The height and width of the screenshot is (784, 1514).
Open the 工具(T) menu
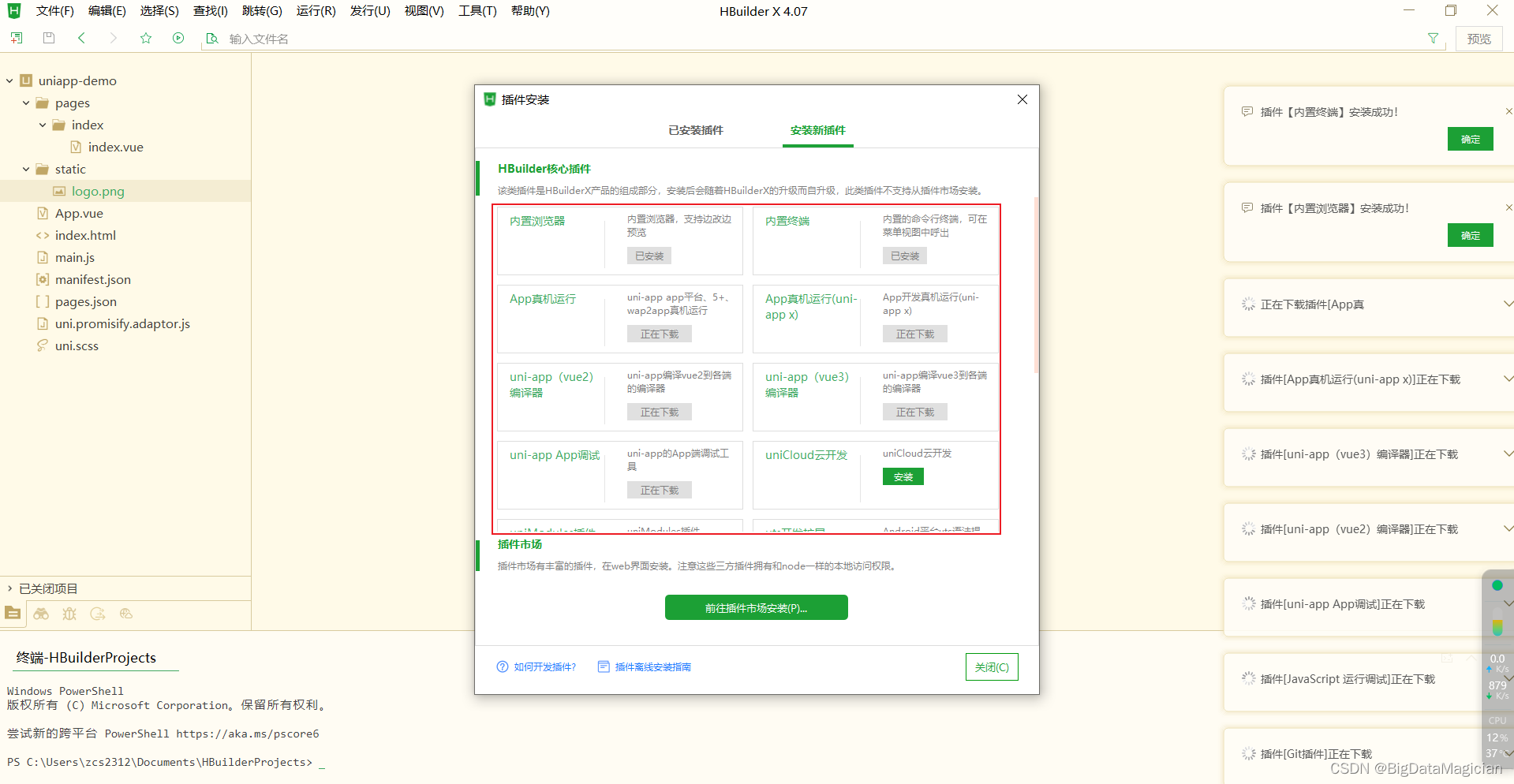click(478, 11)
